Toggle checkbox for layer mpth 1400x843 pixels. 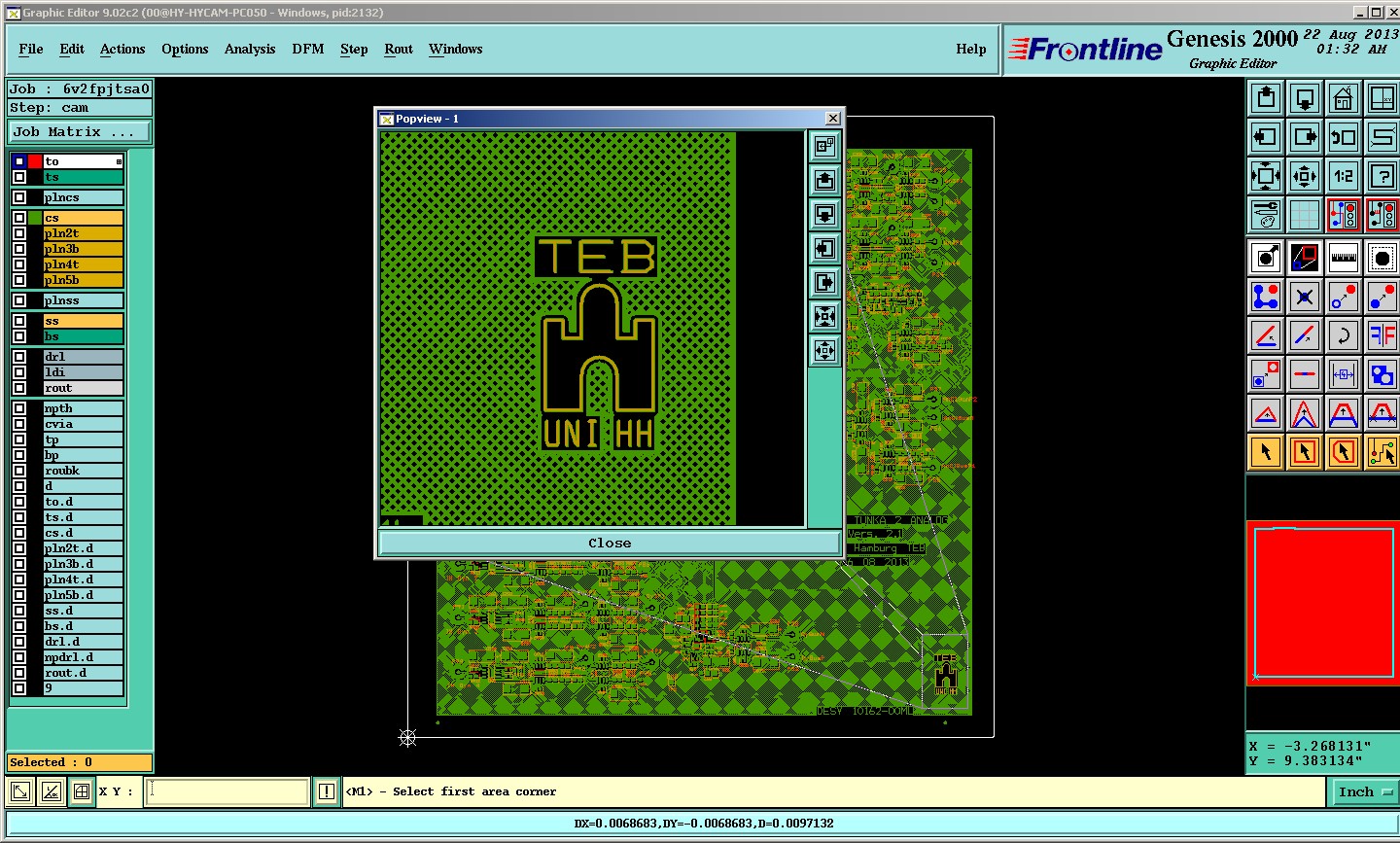click(19, 408)
